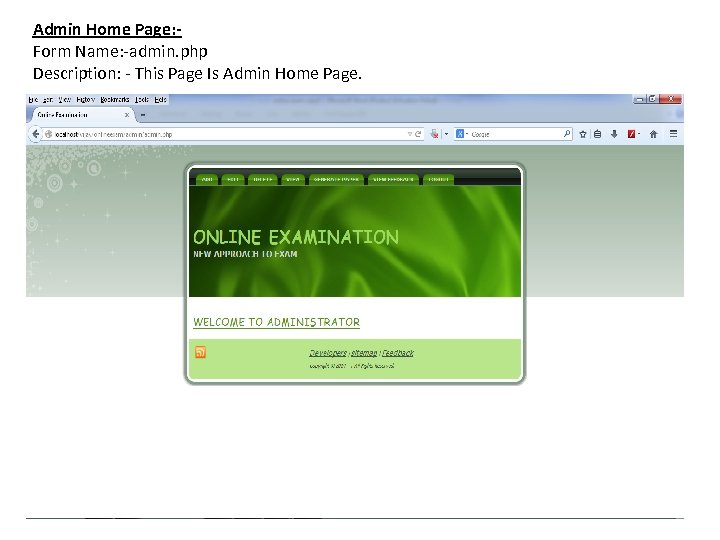The width and height of the screenshot is (720, 540).
Task: Open the File menu
Action: (34, 100)
